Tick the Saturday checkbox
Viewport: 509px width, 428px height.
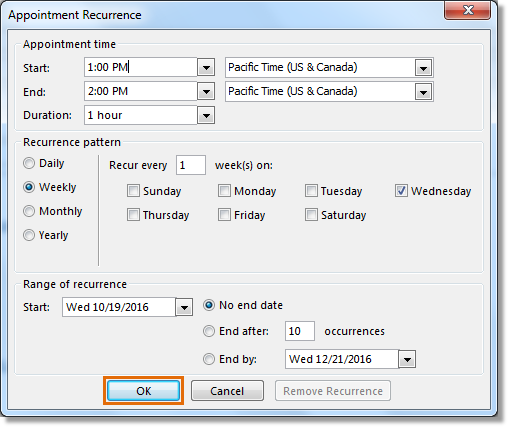click(x=311, y=215)
